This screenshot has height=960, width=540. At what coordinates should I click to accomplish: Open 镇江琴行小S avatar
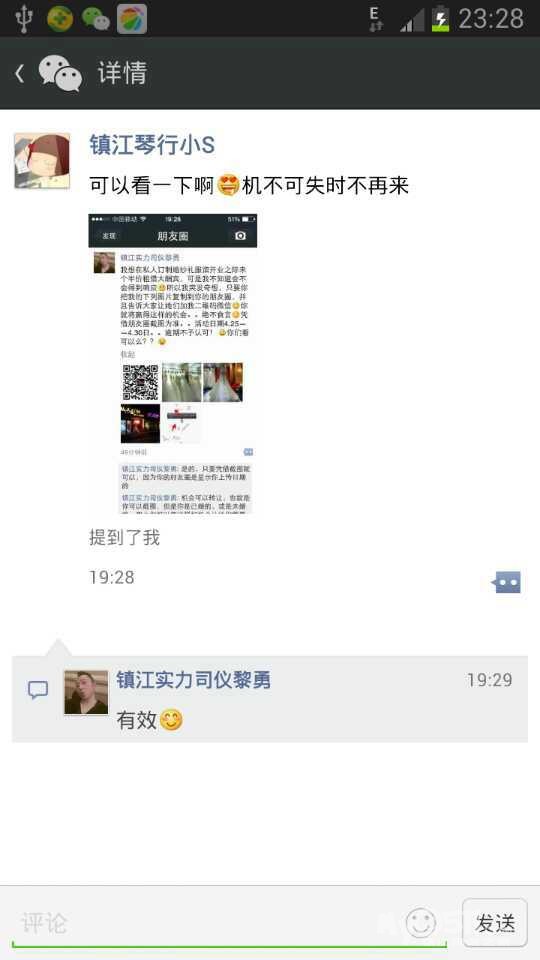[42, 161]
